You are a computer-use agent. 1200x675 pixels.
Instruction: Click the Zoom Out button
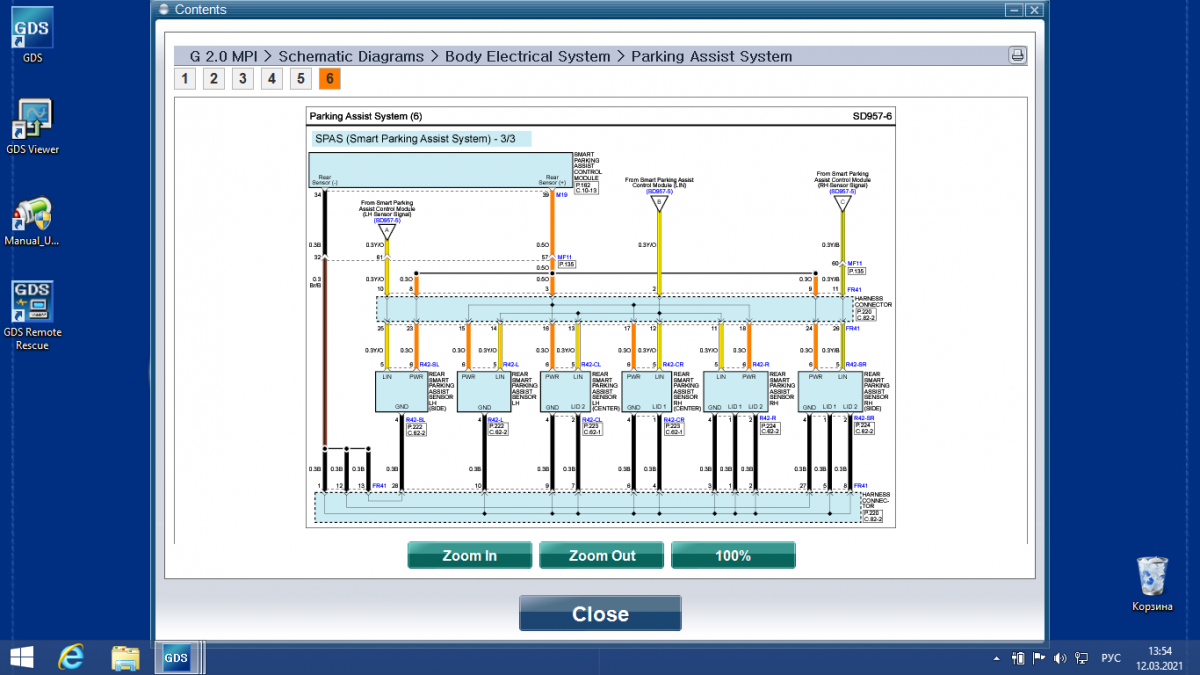point(602,555)
